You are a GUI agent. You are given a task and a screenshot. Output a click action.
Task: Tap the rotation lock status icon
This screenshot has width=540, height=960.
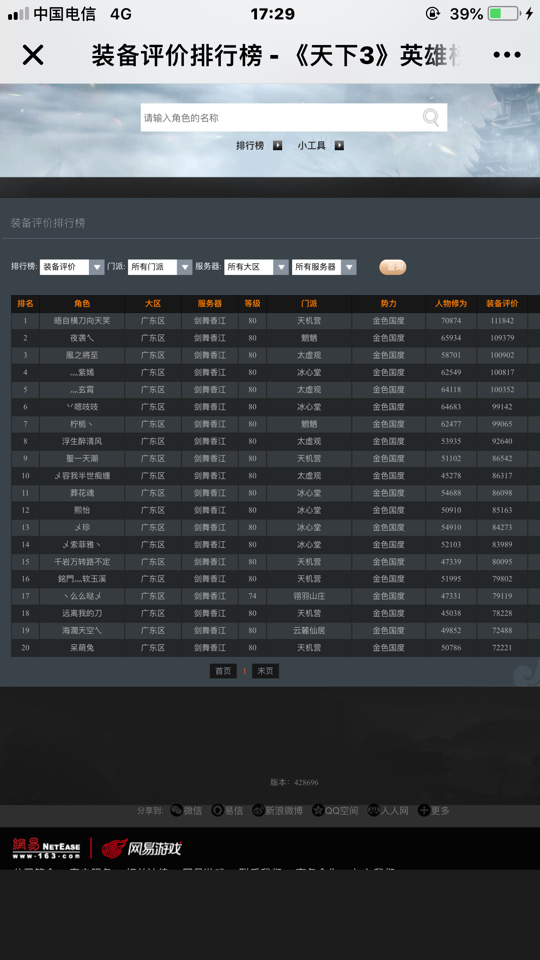(433, 13)
